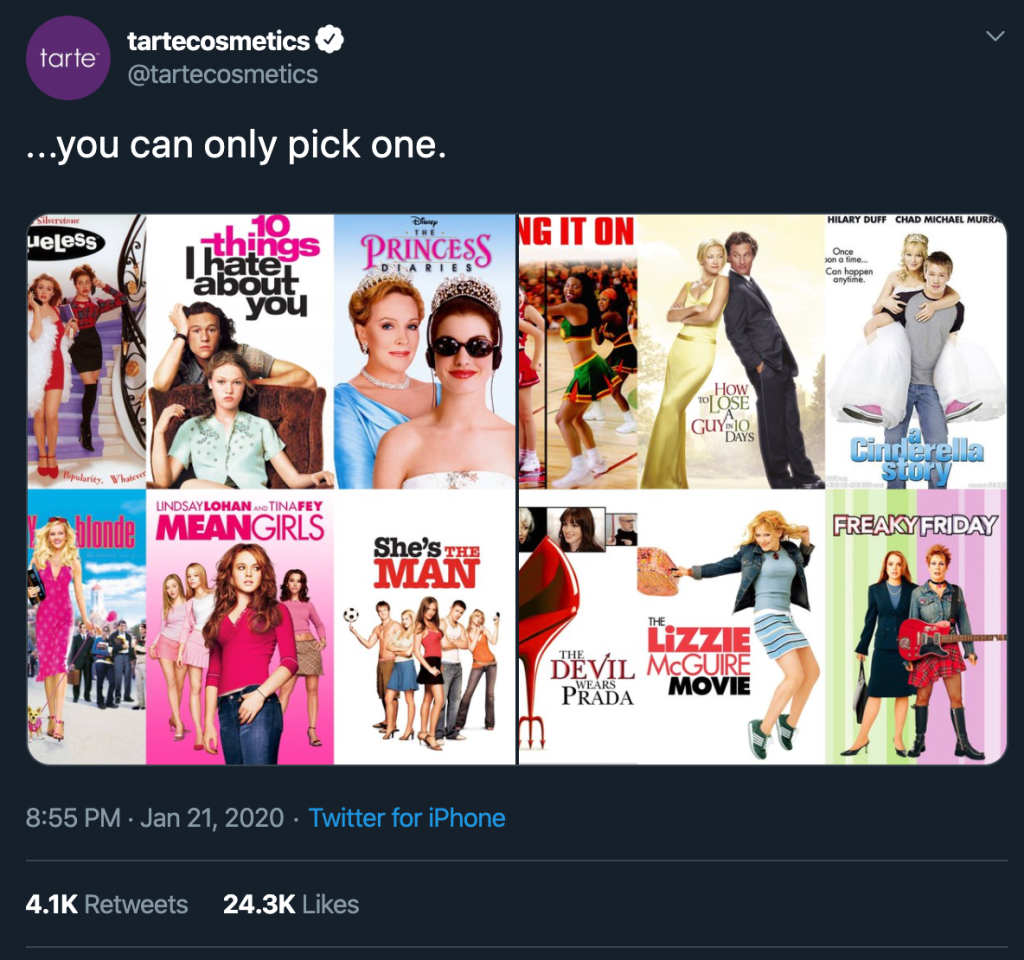Open the Twitter for iPhone link
Screen dimensions: 1024x960
click(x=407, y=818)
